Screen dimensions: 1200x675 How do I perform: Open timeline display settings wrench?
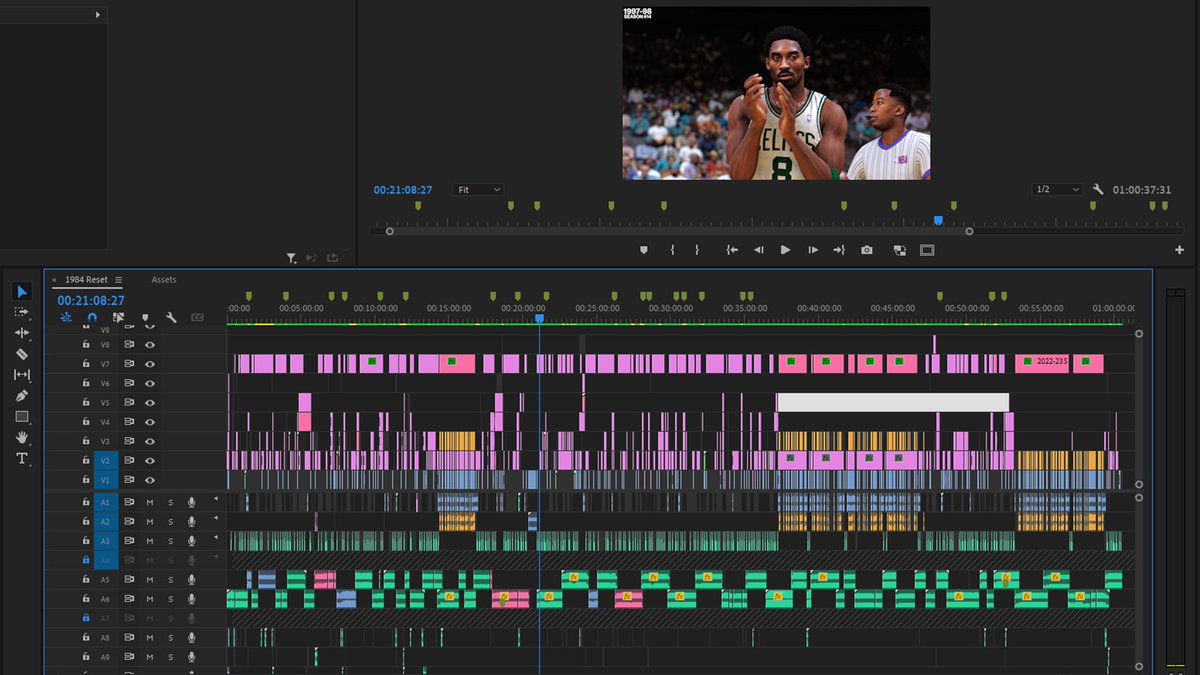[171, 317]
